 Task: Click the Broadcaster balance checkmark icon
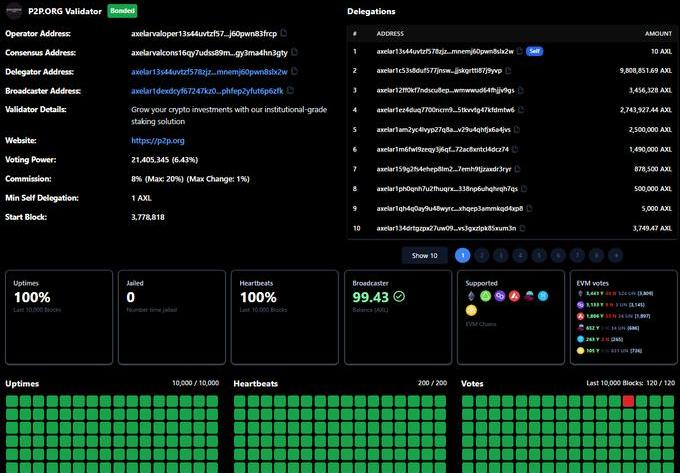[x=399, y=297]
